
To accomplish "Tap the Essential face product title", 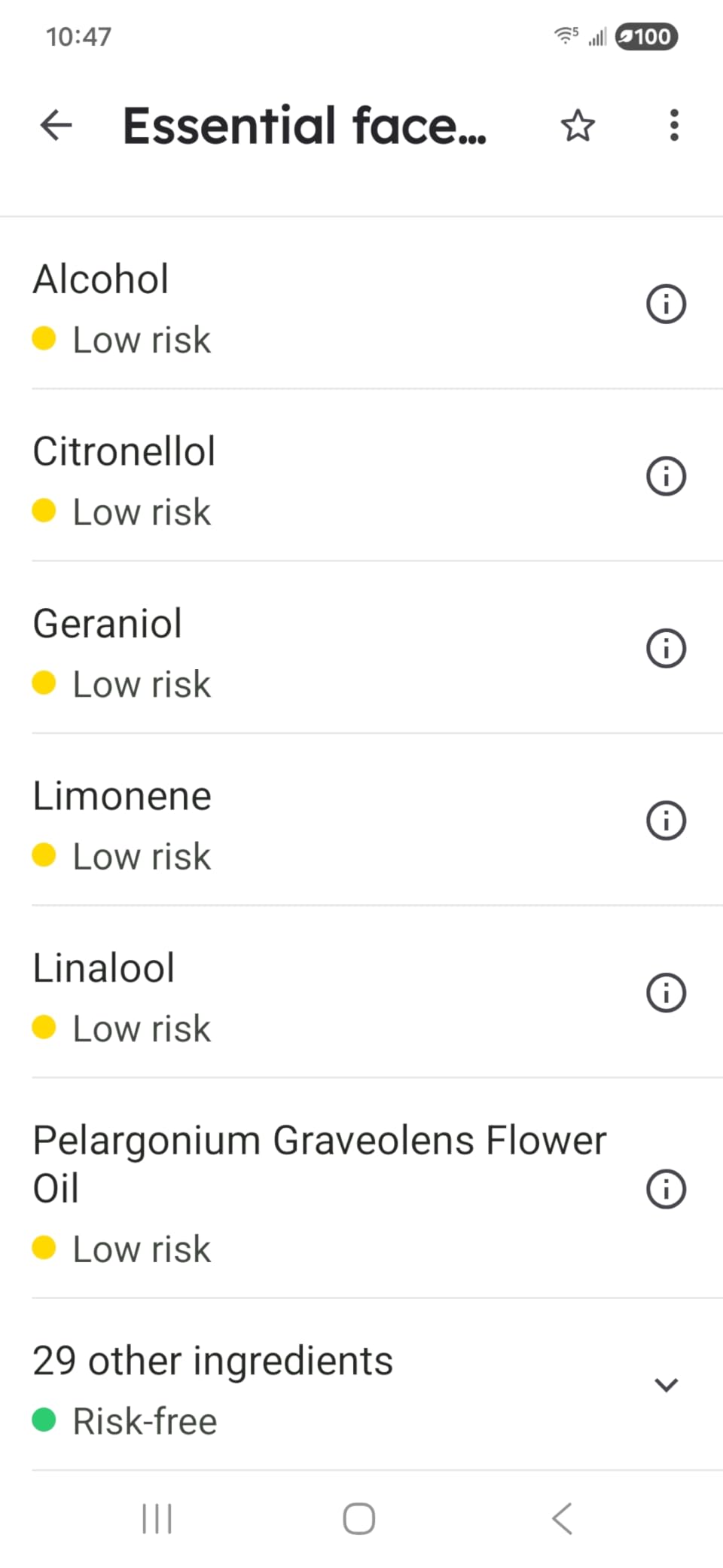I will 305,125.
